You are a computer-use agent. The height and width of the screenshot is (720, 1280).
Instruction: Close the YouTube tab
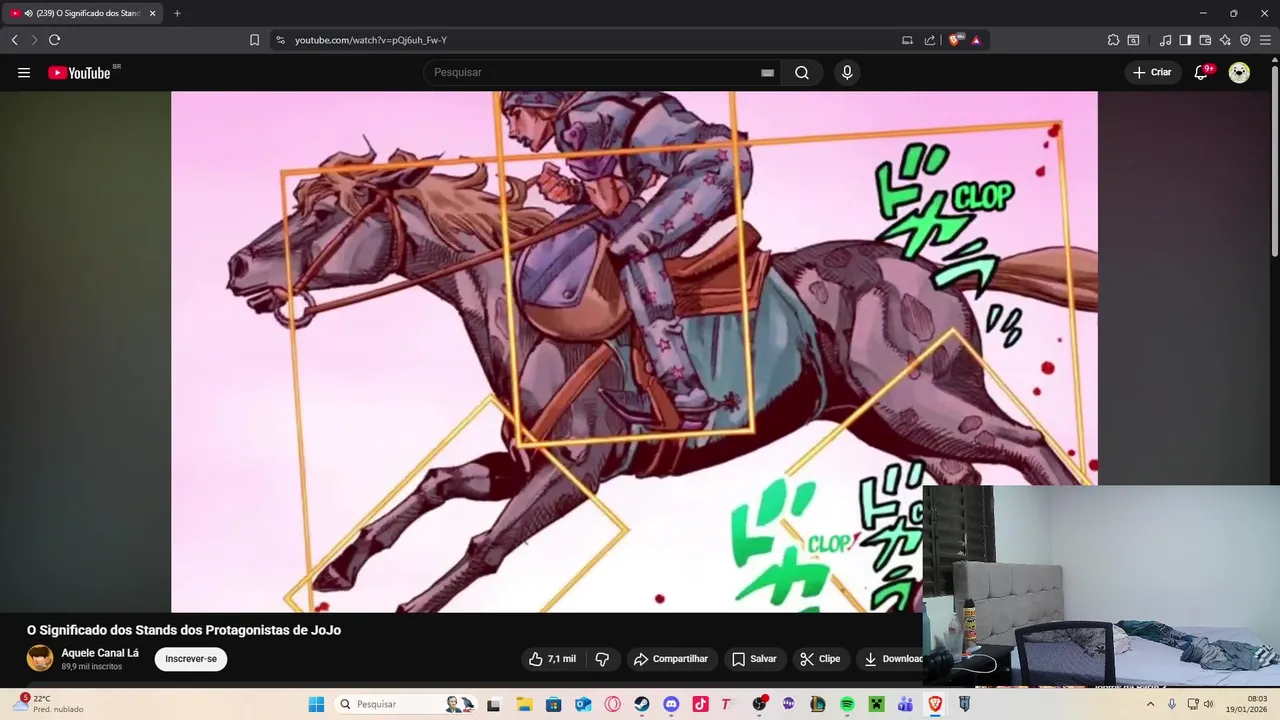coord(152,13)
